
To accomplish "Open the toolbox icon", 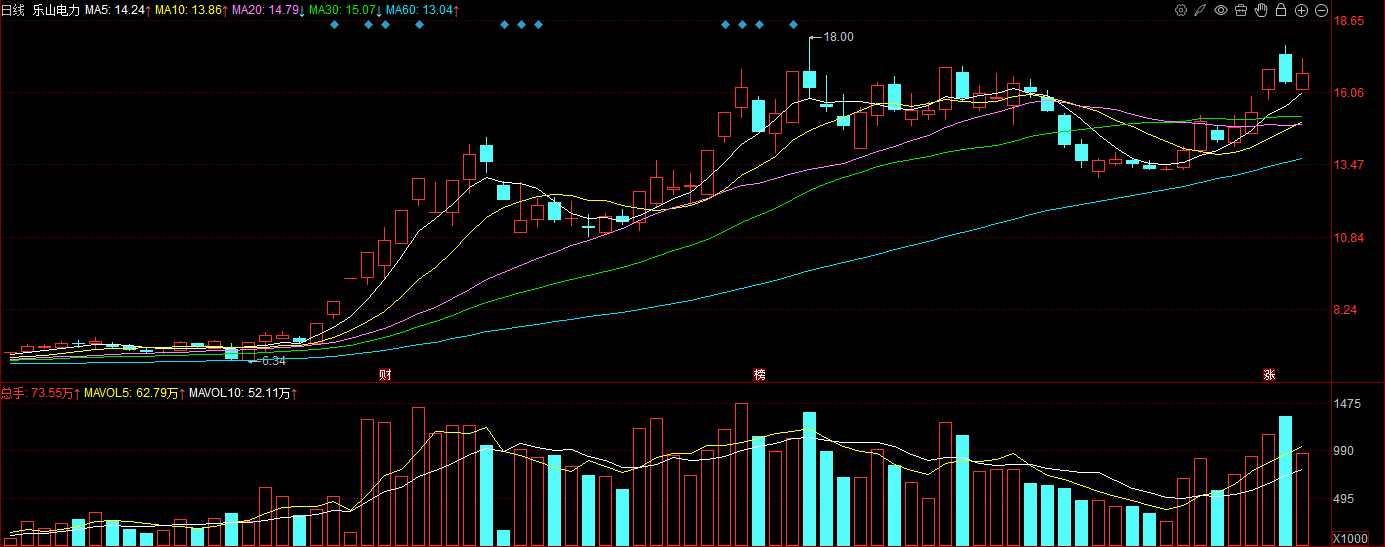I will [1241, 10].
